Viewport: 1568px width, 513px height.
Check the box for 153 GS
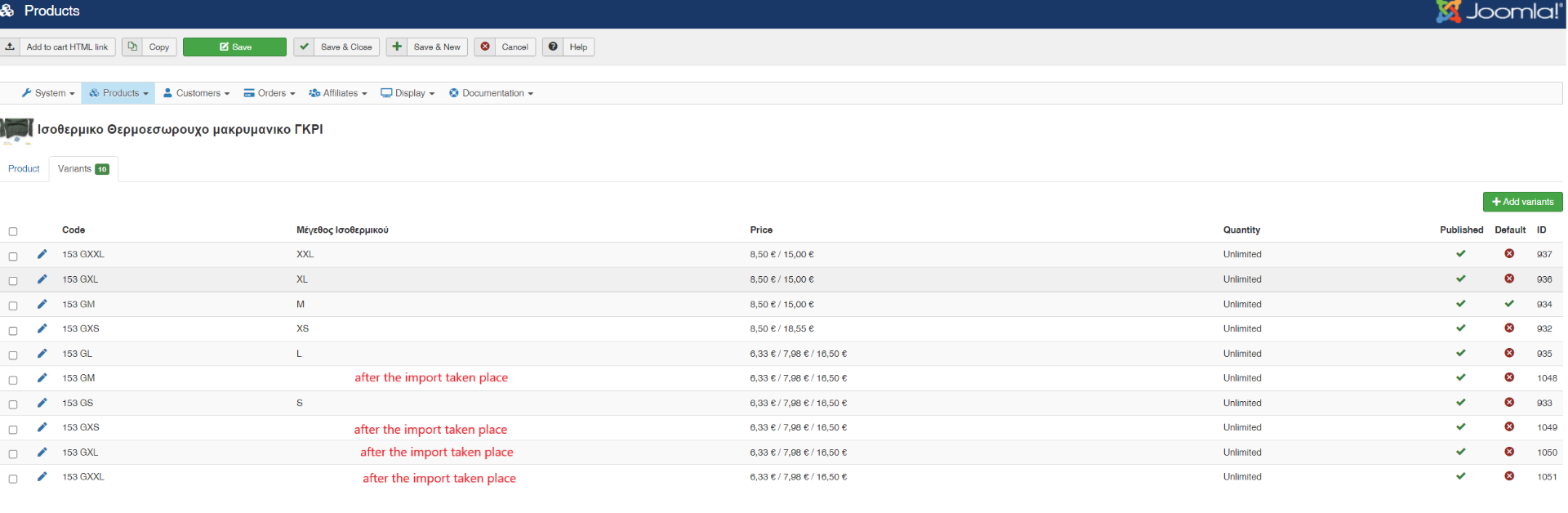[13, 405]
